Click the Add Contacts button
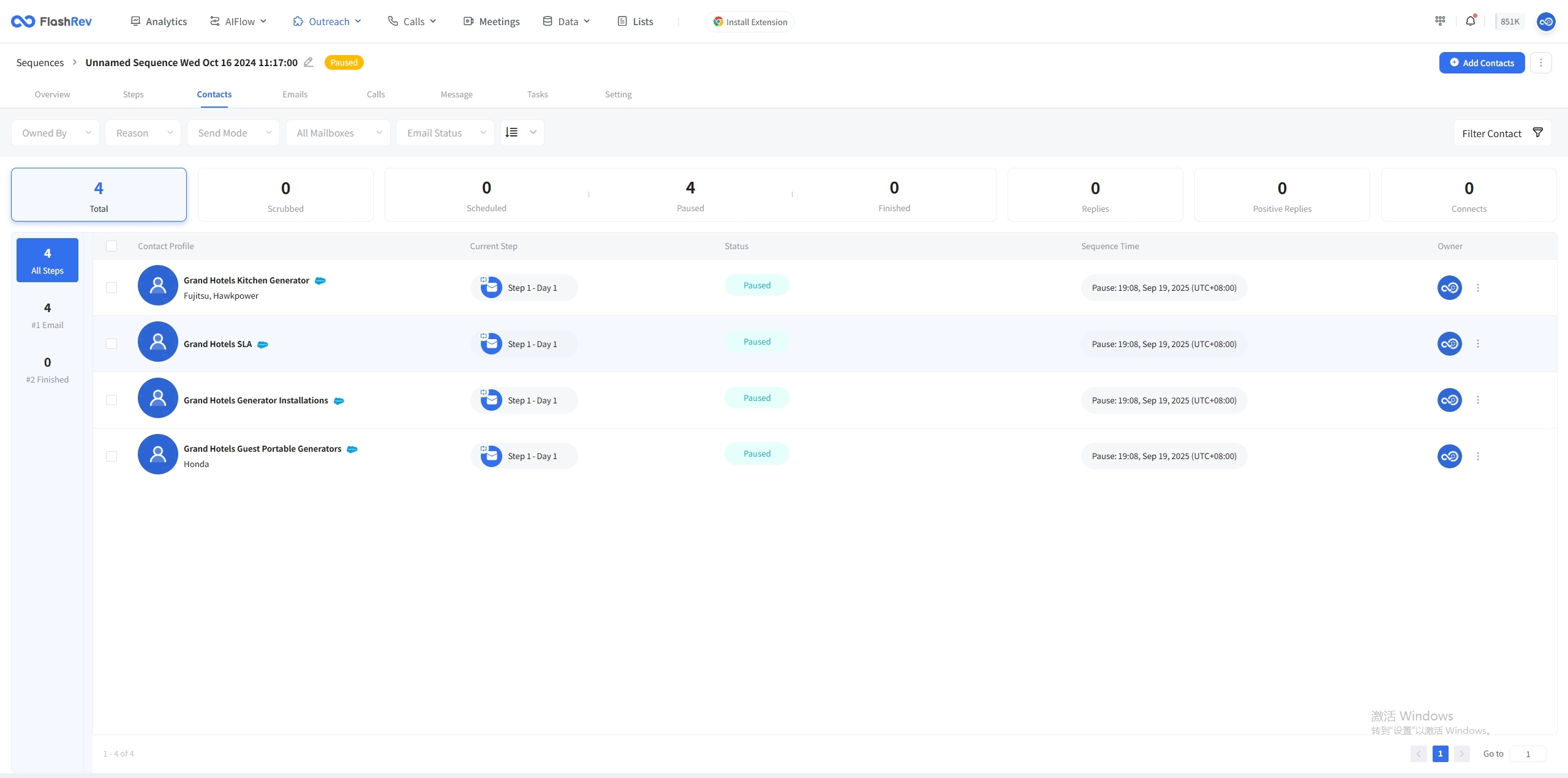Image resolution: width=1568 pixels, height=778 pixels. 1482,63
